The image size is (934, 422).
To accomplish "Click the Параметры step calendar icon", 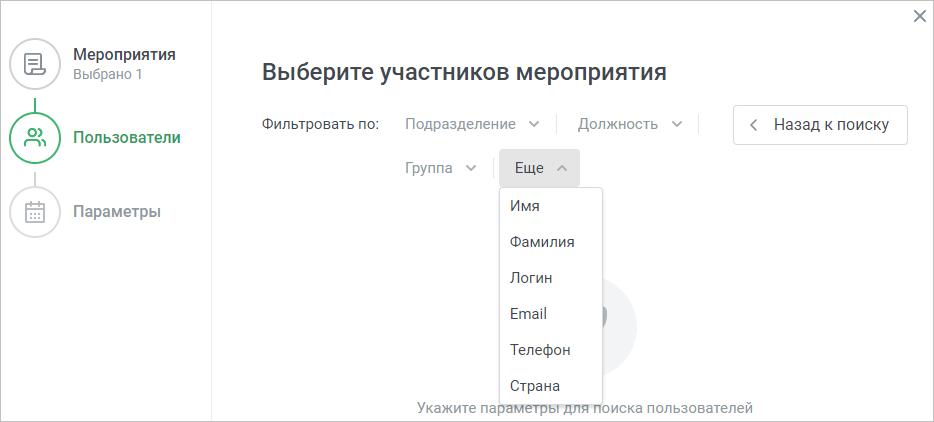I will point(35,212).
